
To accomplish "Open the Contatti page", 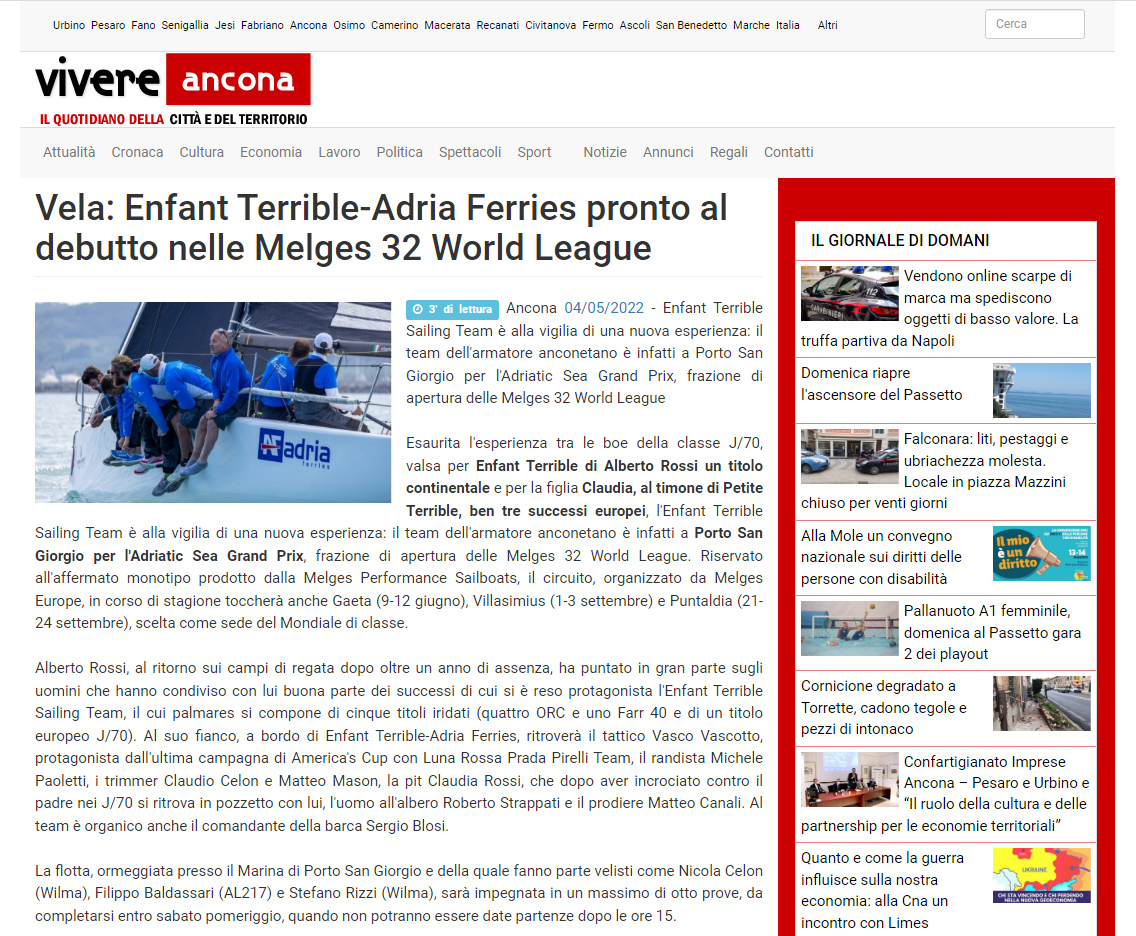I will [x=788, y=152].
